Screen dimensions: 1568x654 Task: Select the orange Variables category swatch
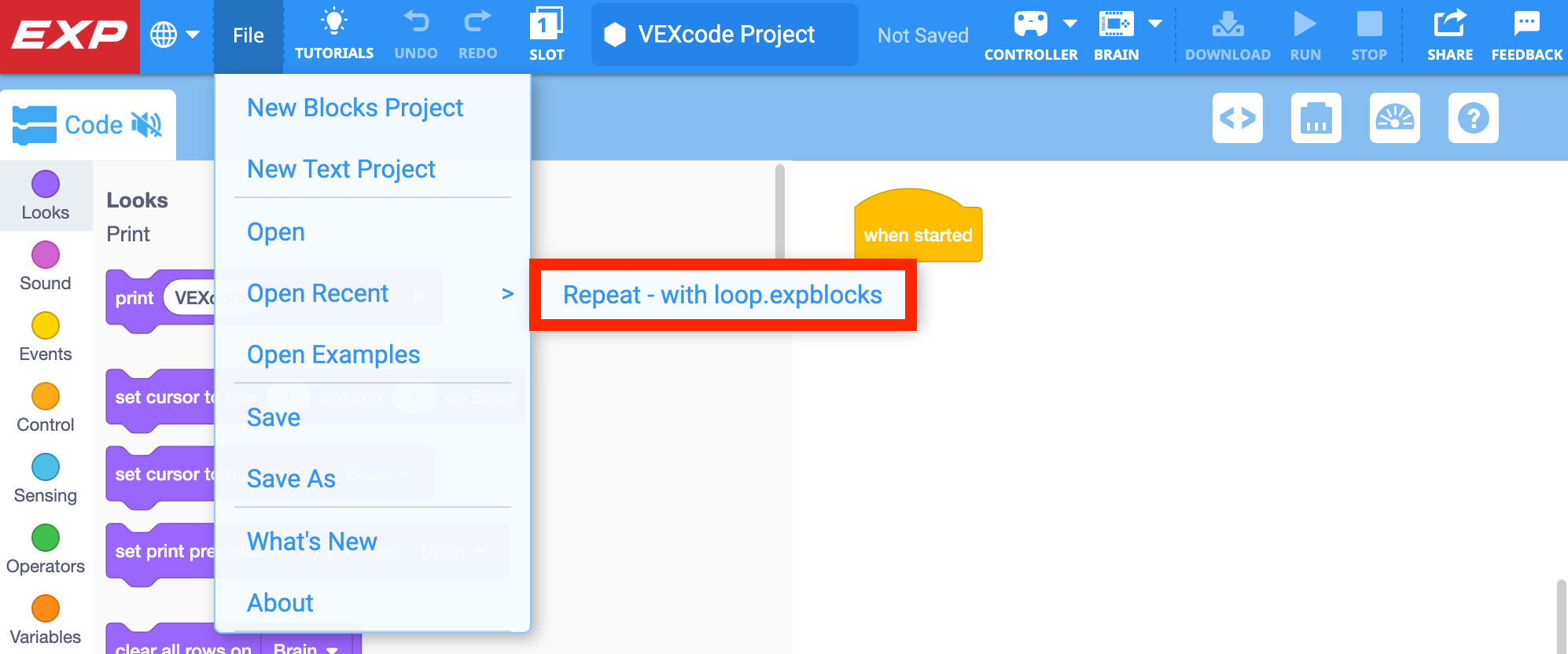46,608
